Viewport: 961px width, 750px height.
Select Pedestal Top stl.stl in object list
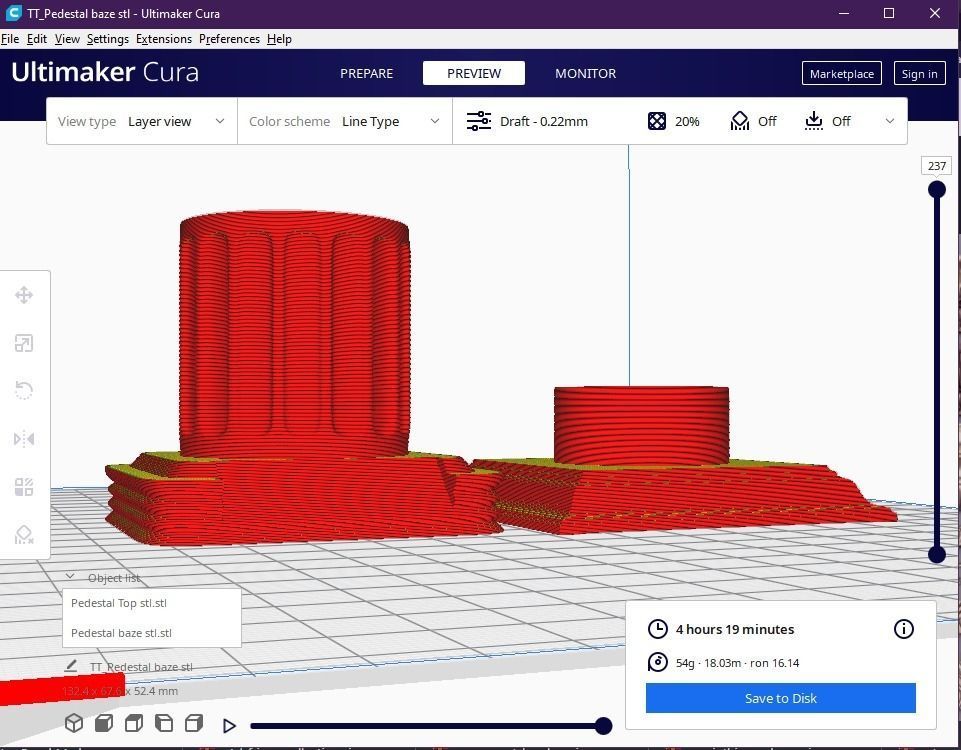(x=152, y=603)
